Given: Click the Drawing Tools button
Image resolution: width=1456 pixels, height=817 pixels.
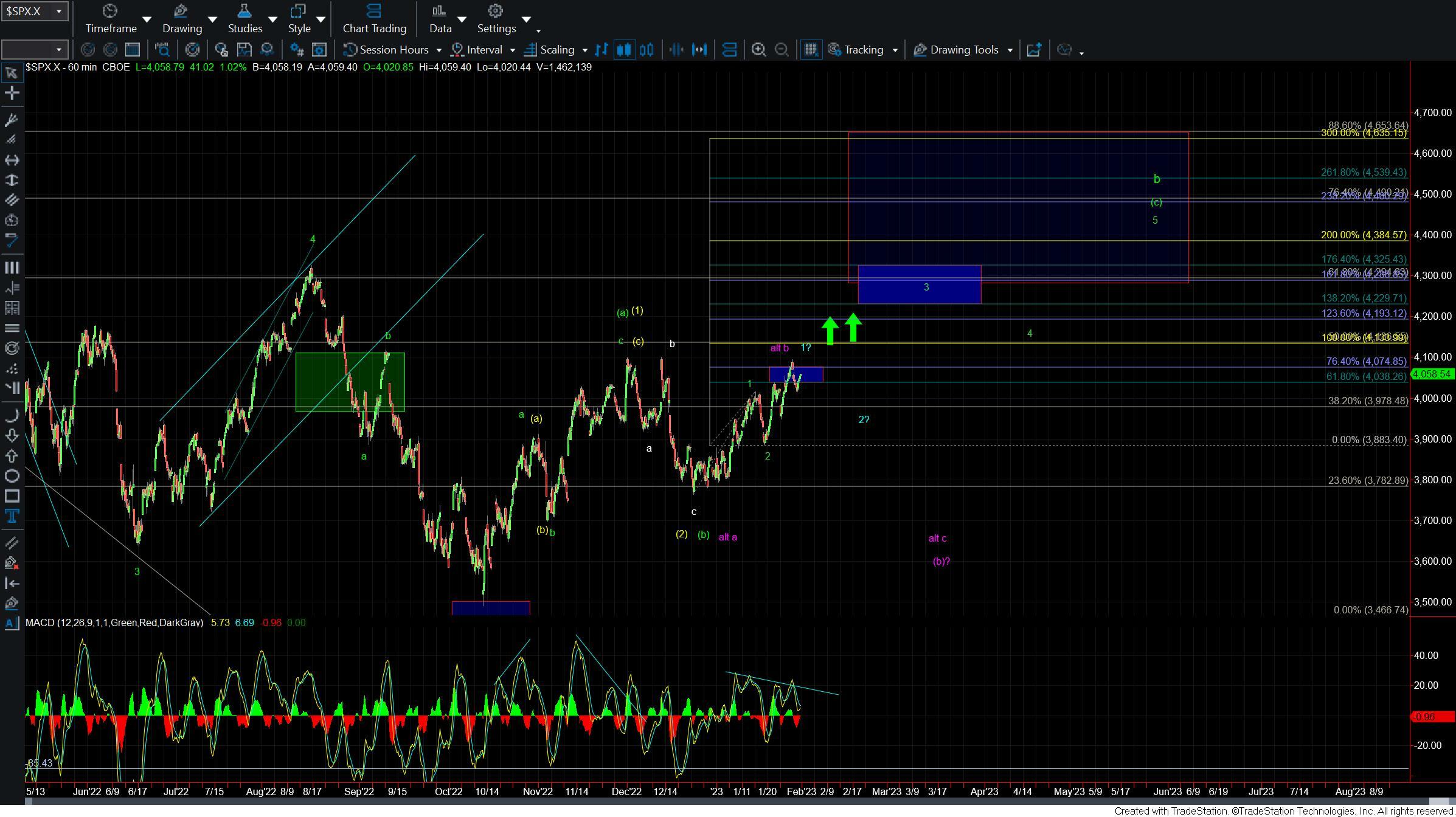Looking at the screenshot, I should [956, 50].
